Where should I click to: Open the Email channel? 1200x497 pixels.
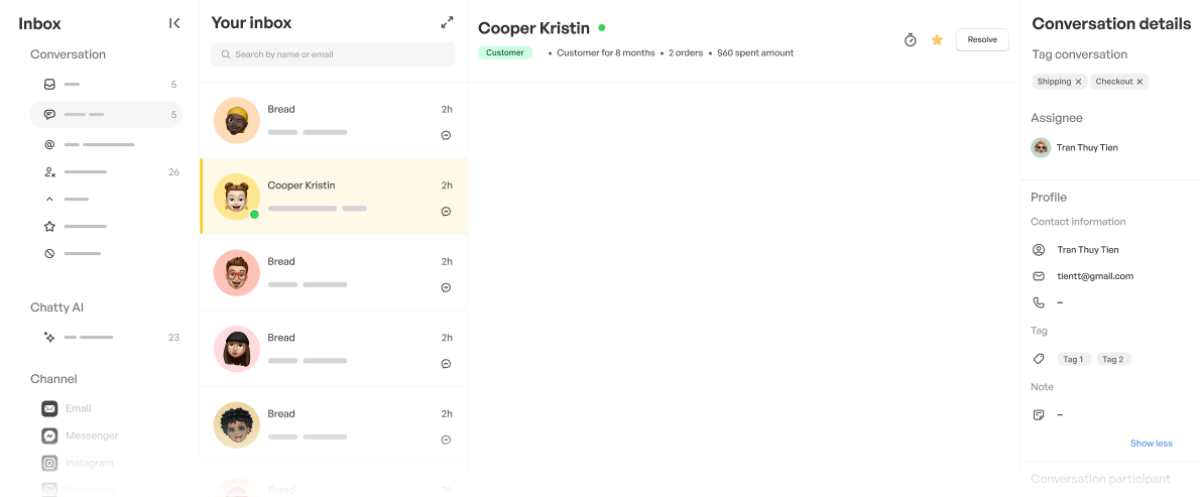[78, 408]
